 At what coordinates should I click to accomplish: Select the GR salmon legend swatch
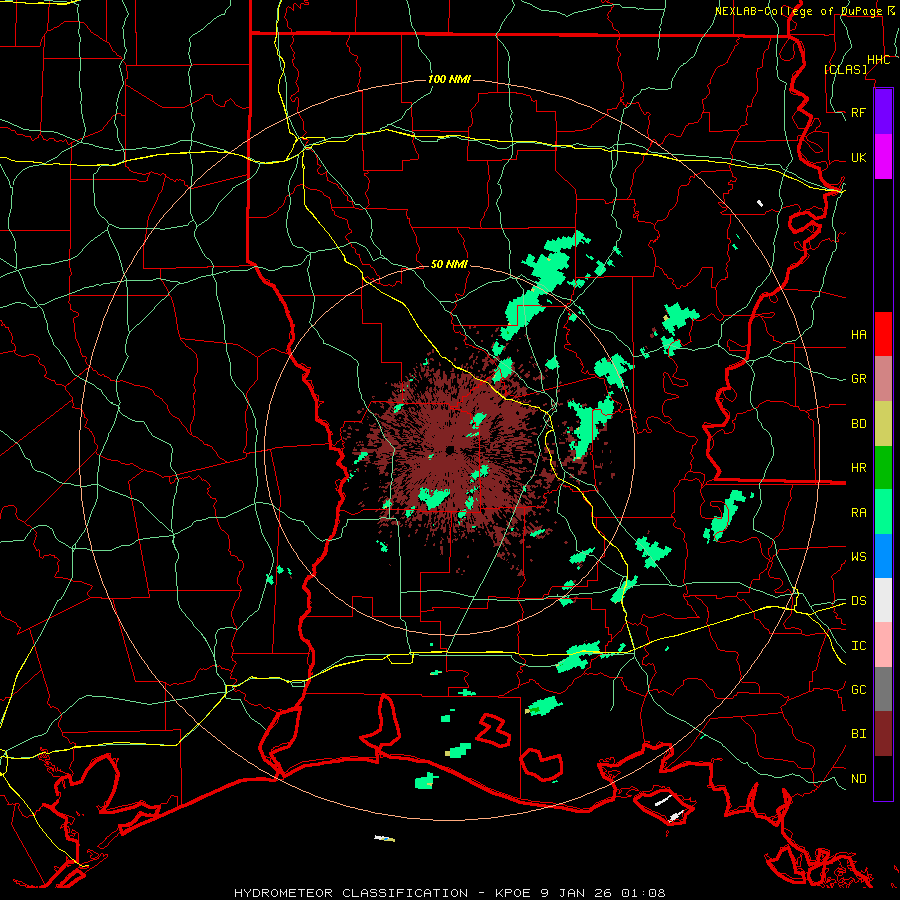(x=883, y=379)
